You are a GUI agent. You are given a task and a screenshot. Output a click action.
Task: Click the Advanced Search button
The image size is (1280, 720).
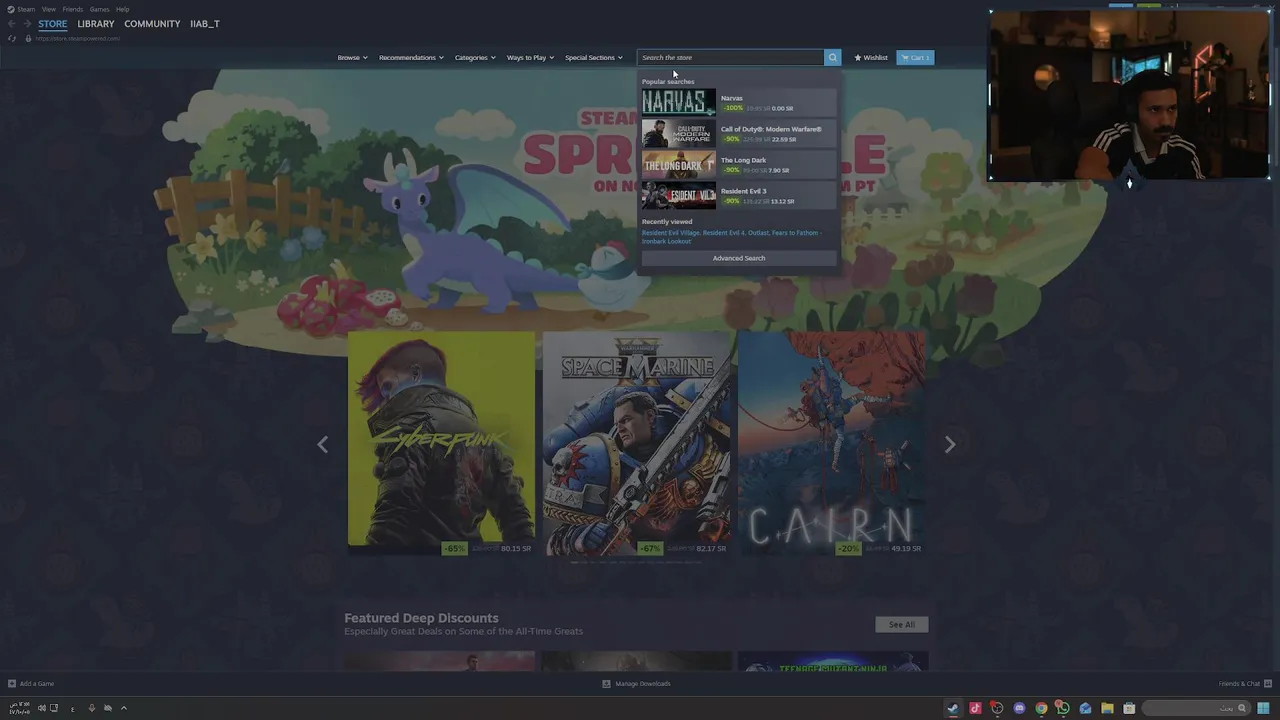tap(739, 258)
